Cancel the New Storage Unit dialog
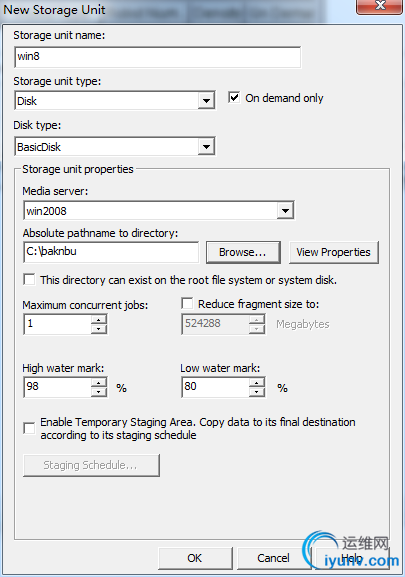This screenshot has height=577, width=405. pos(273,558)
